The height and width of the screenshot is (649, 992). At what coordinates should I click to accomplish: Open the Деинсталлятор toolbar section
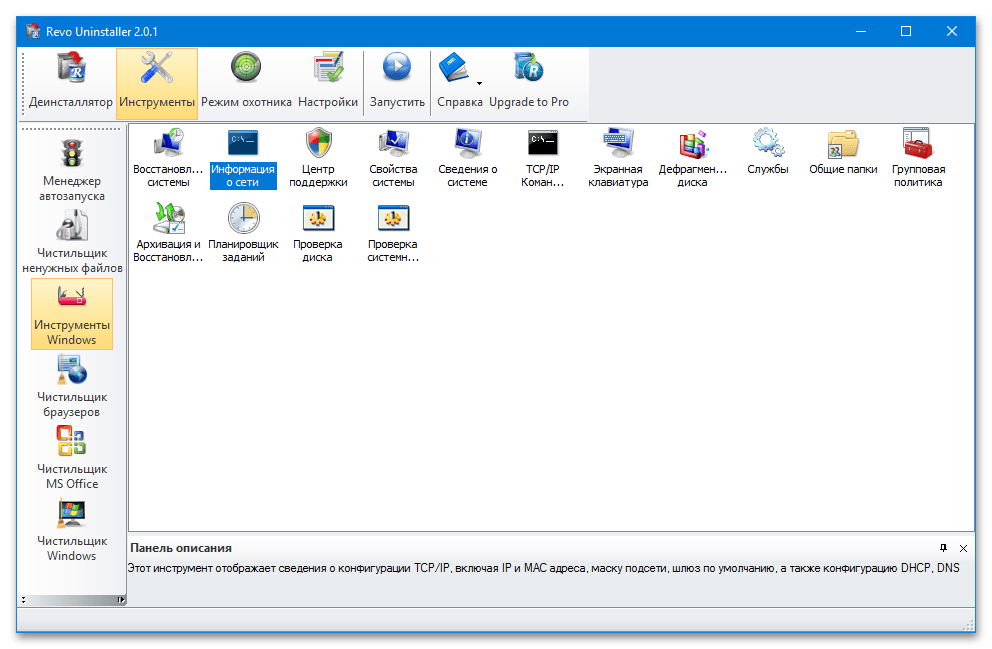coord(71,82)
